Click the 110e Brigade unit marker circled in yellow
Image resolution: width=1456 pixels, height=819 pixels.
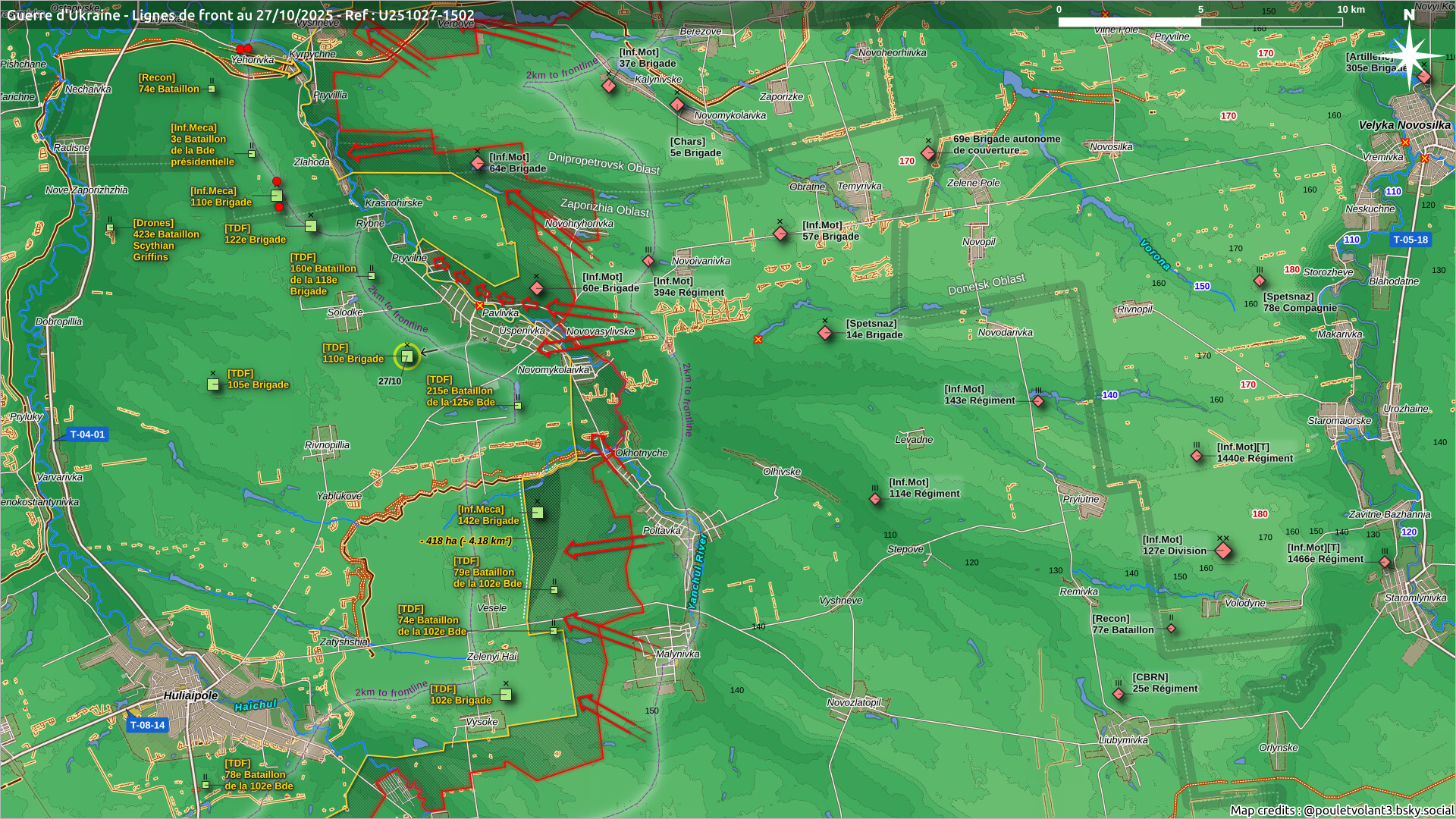pos(407,356)
